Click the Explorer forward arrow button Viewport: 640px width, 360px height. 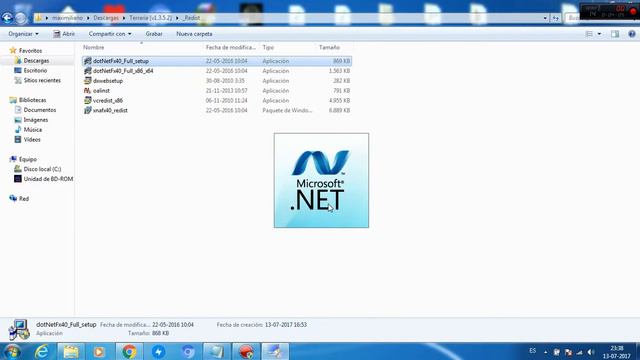pos(20,18)
